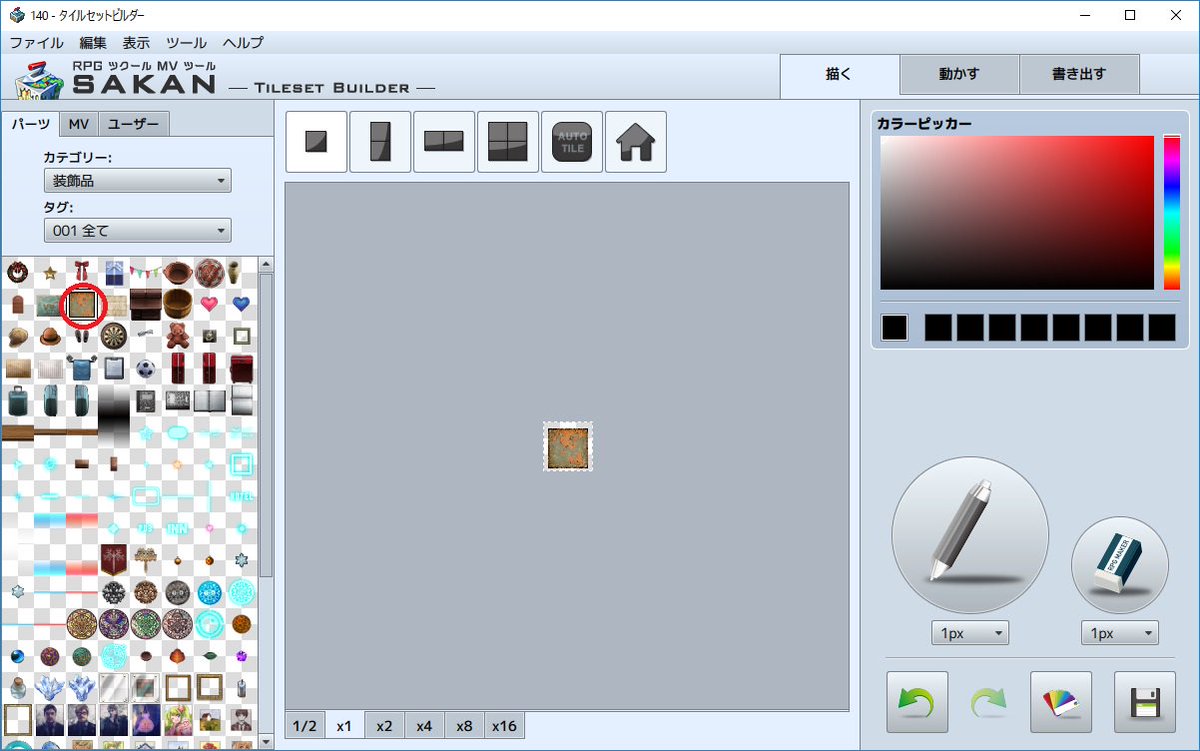This screenshot has width=1200, height=751.
Task: Pick the blue towel rack part
Action: point(82,367)
